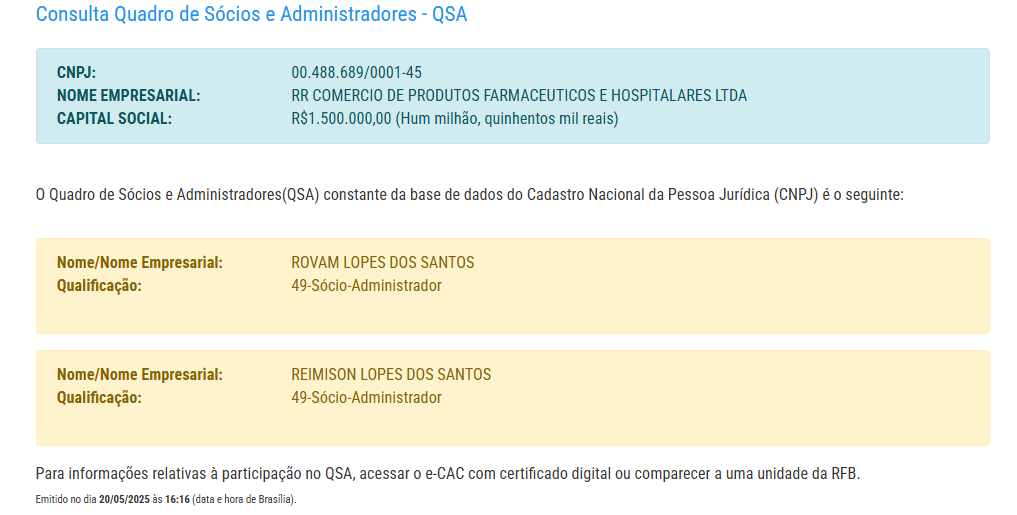Click the emission time 16:16
Screen dimensions: 1017x515
click(x=177, y=499)
